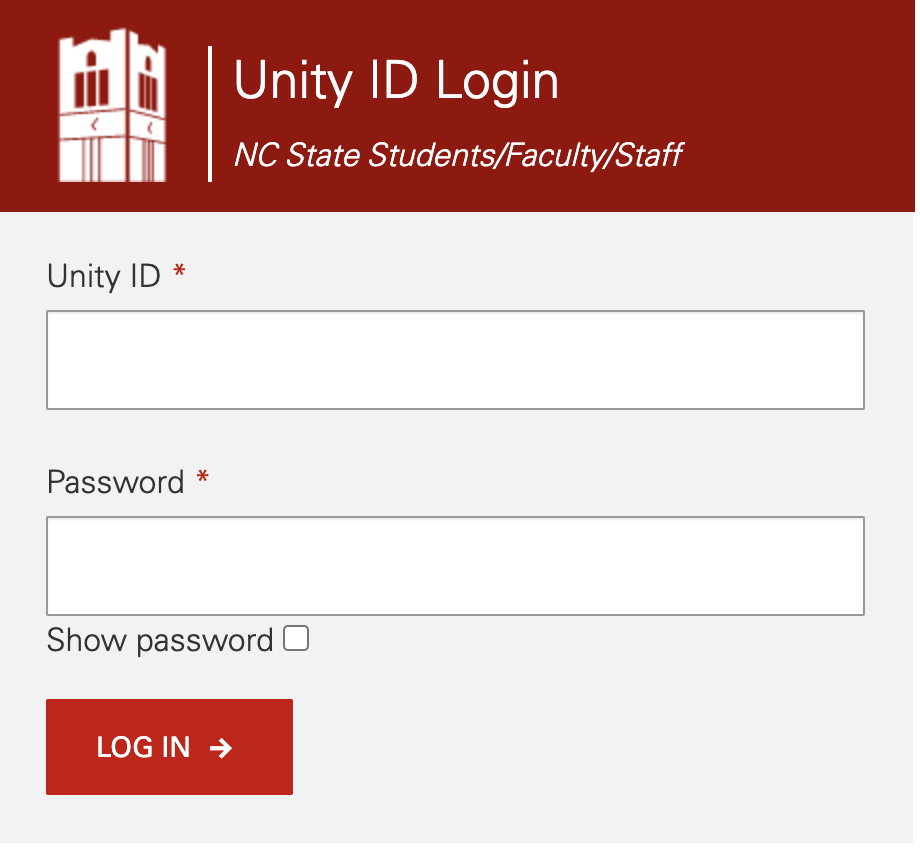
Task: Click the white arrow inside the login button
Action: (x=222, y=747)
